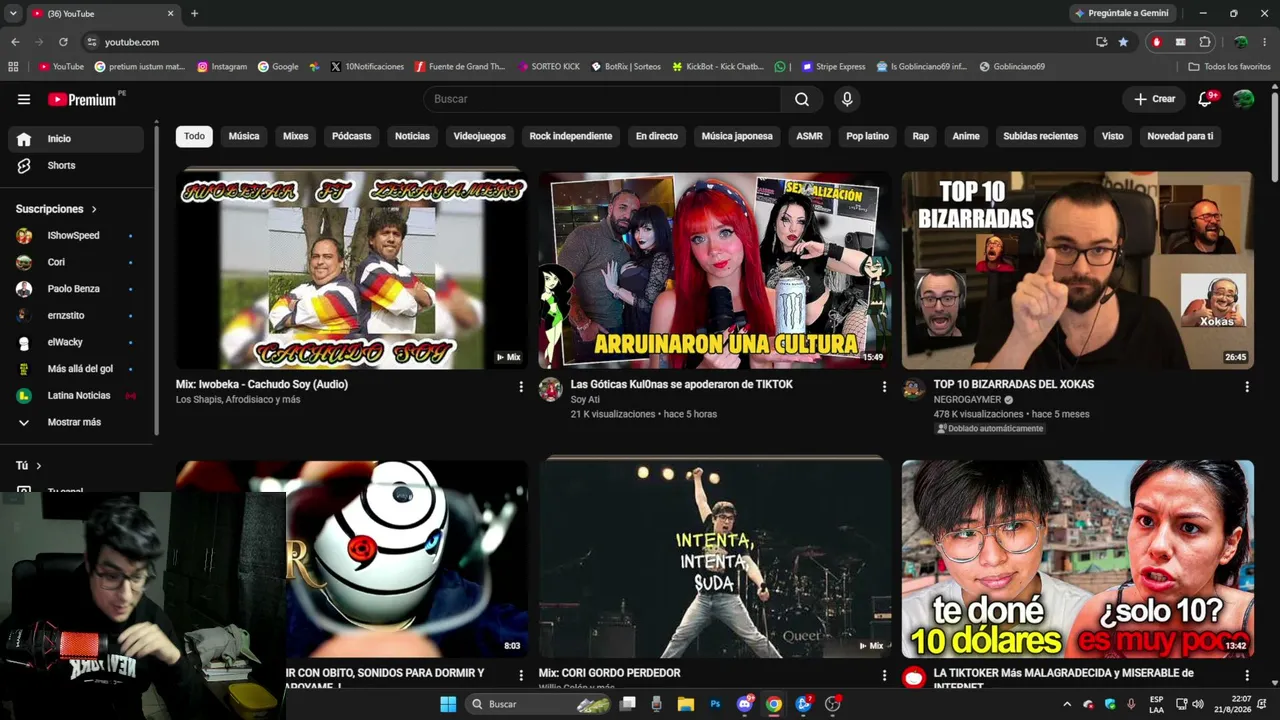
Task: Select the Rock independiente chip
Action: pos(570,136)
